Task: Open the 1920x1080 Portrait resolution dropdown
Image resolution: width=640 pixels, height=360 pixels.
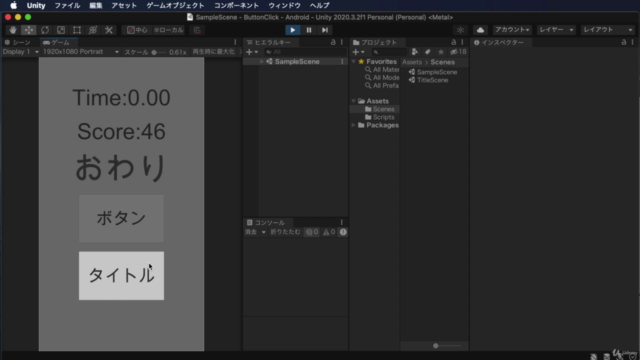Action: coord(80,52)
